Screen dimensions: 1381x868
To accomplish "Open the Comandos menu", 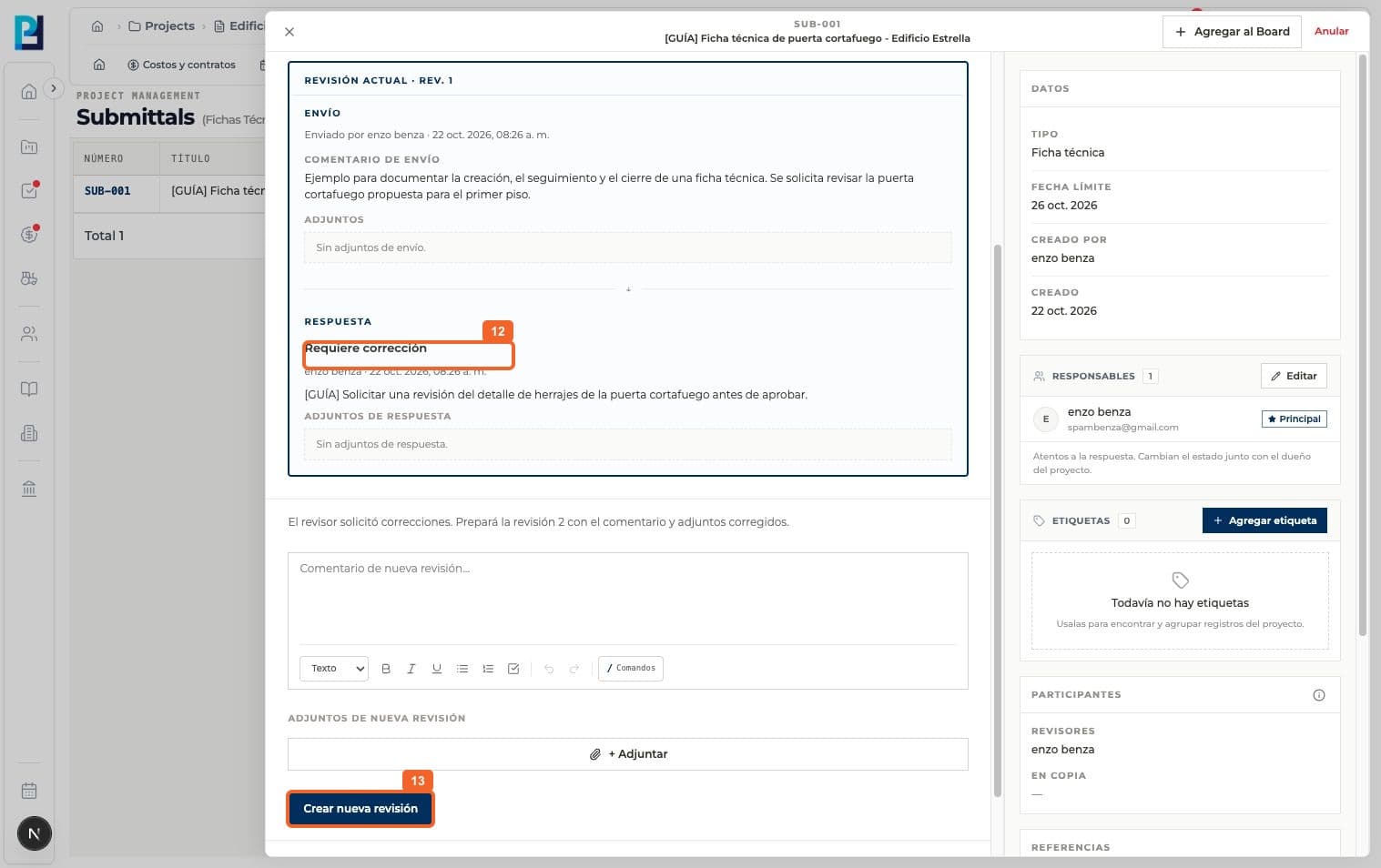I will pyautogui.click(x=631, y=669).
